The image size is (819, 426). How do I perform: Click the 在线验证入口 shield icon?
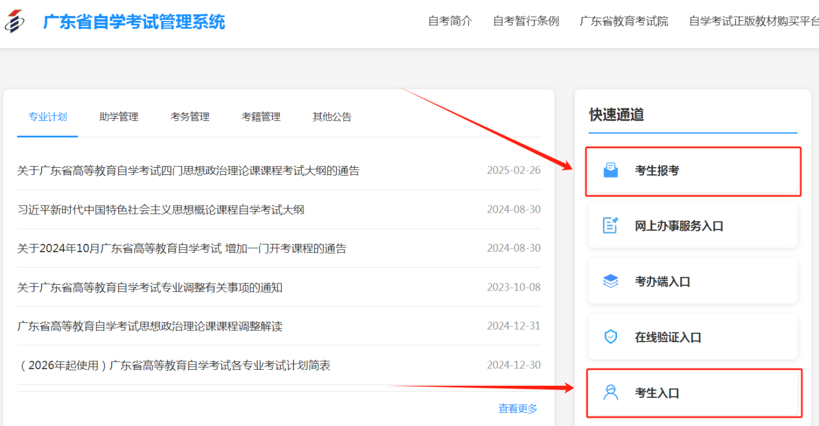610,337
